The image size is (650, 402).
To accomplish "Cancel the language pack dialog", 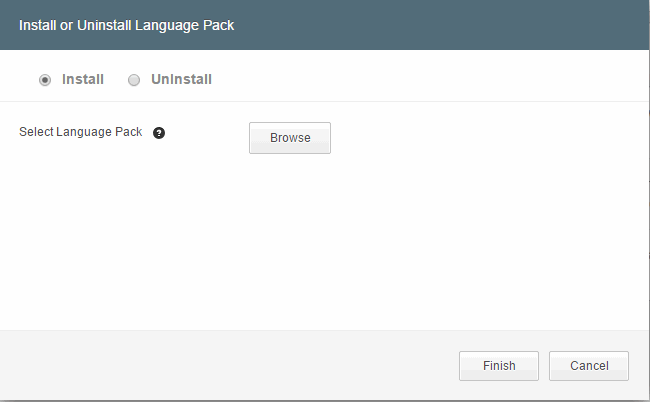I will [589, 366].
